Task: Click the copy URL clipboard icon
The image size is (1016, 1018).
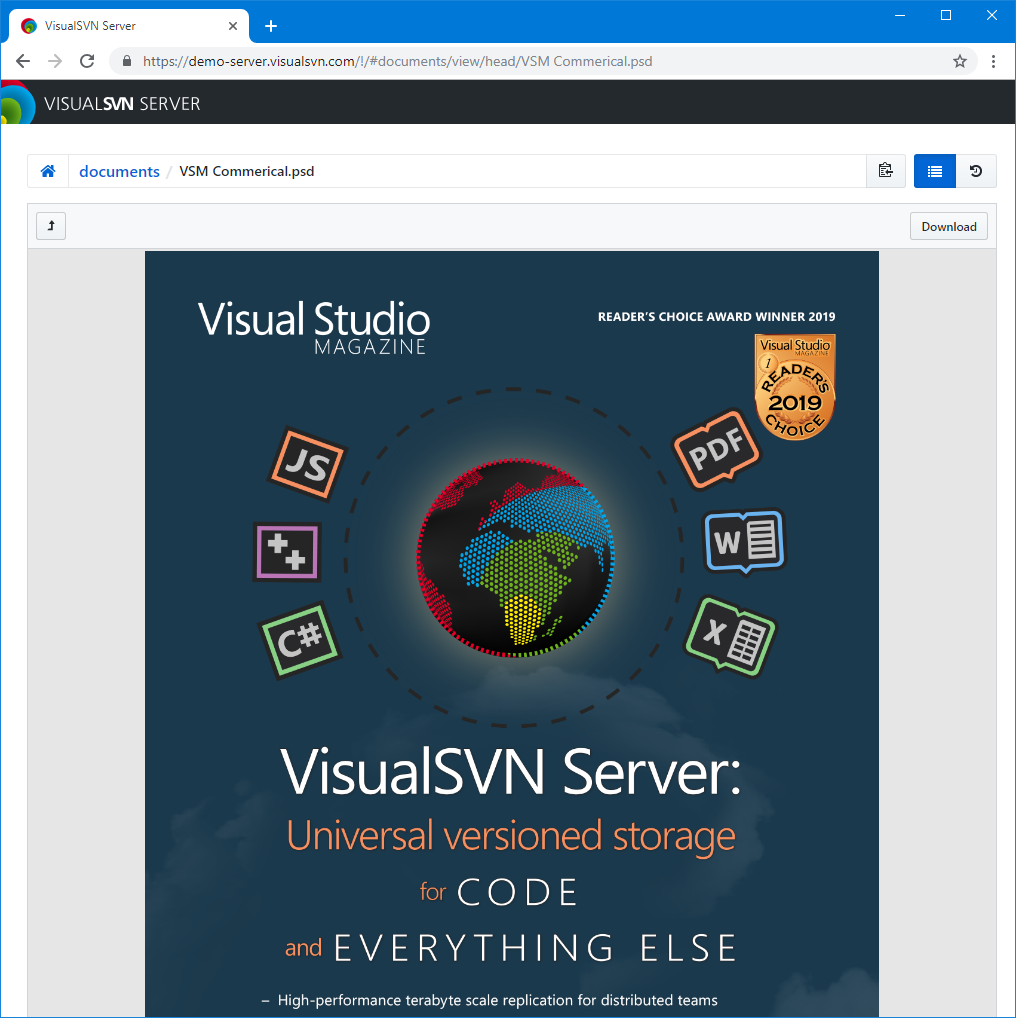Action: pos(885,171)
